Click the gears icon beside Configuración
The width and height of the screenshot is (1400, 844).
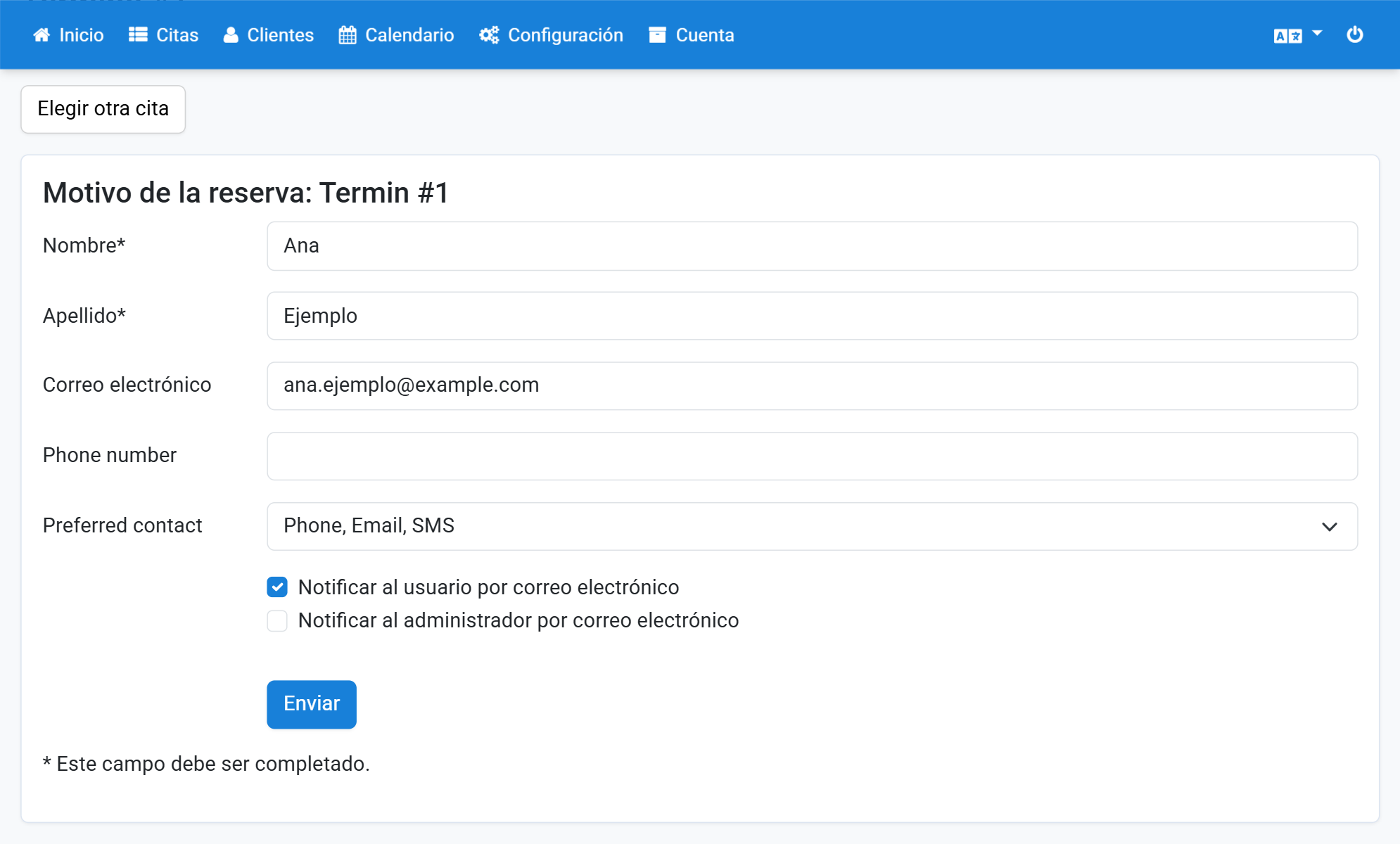click(489, 35)
